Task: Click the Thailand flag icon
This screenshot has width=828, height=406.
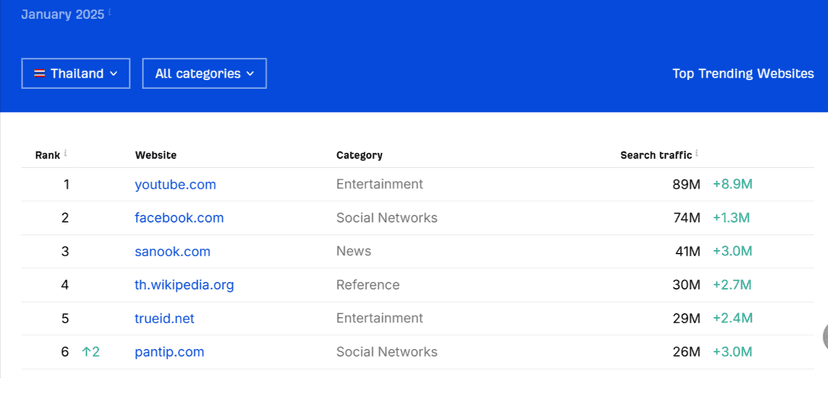Action: pyautogui.click(x=40, y=73)
